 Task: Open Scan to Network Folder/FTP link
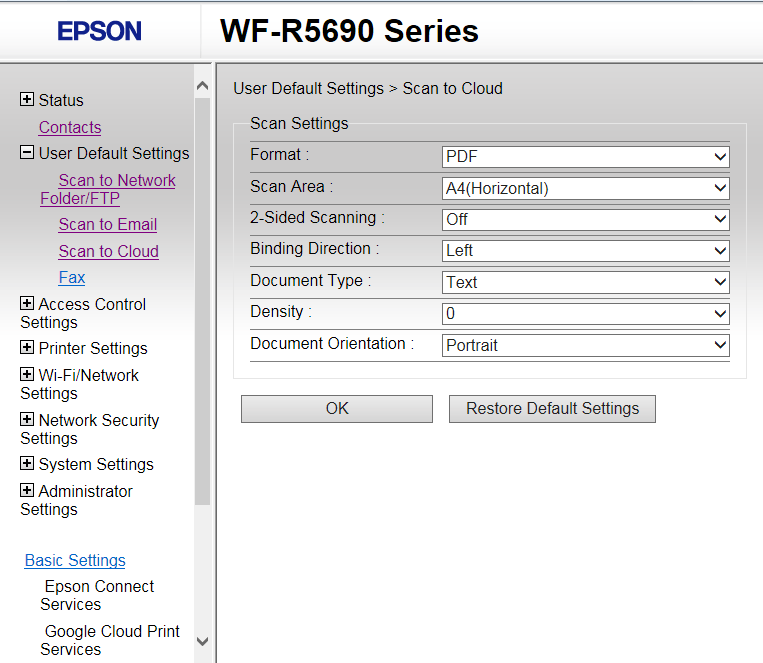coord(108,189)
